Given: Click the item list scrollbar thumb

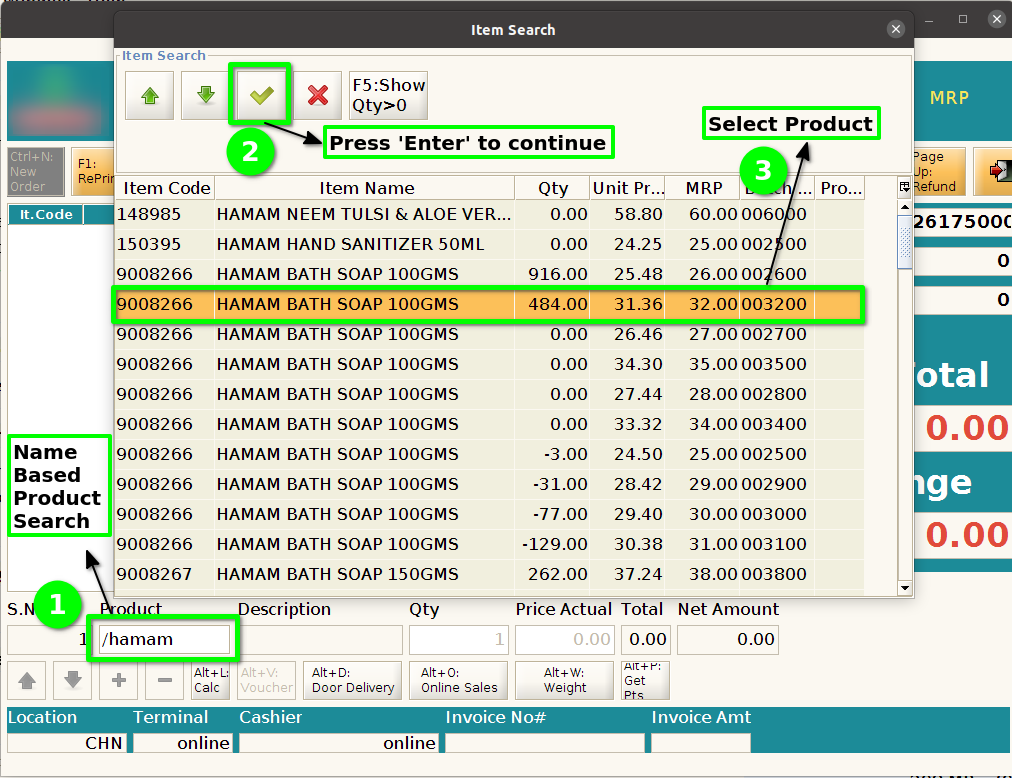Looking at the screenshot, I should (904, 242).
